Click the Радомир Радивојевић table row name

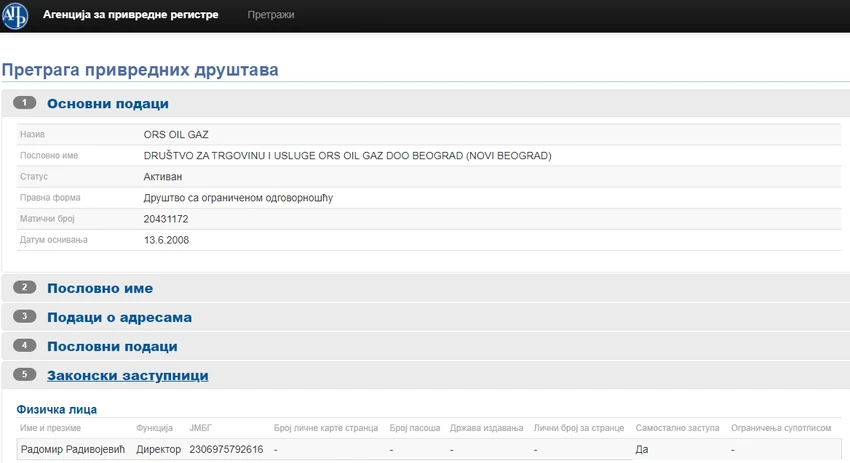[x=73, y=449]
